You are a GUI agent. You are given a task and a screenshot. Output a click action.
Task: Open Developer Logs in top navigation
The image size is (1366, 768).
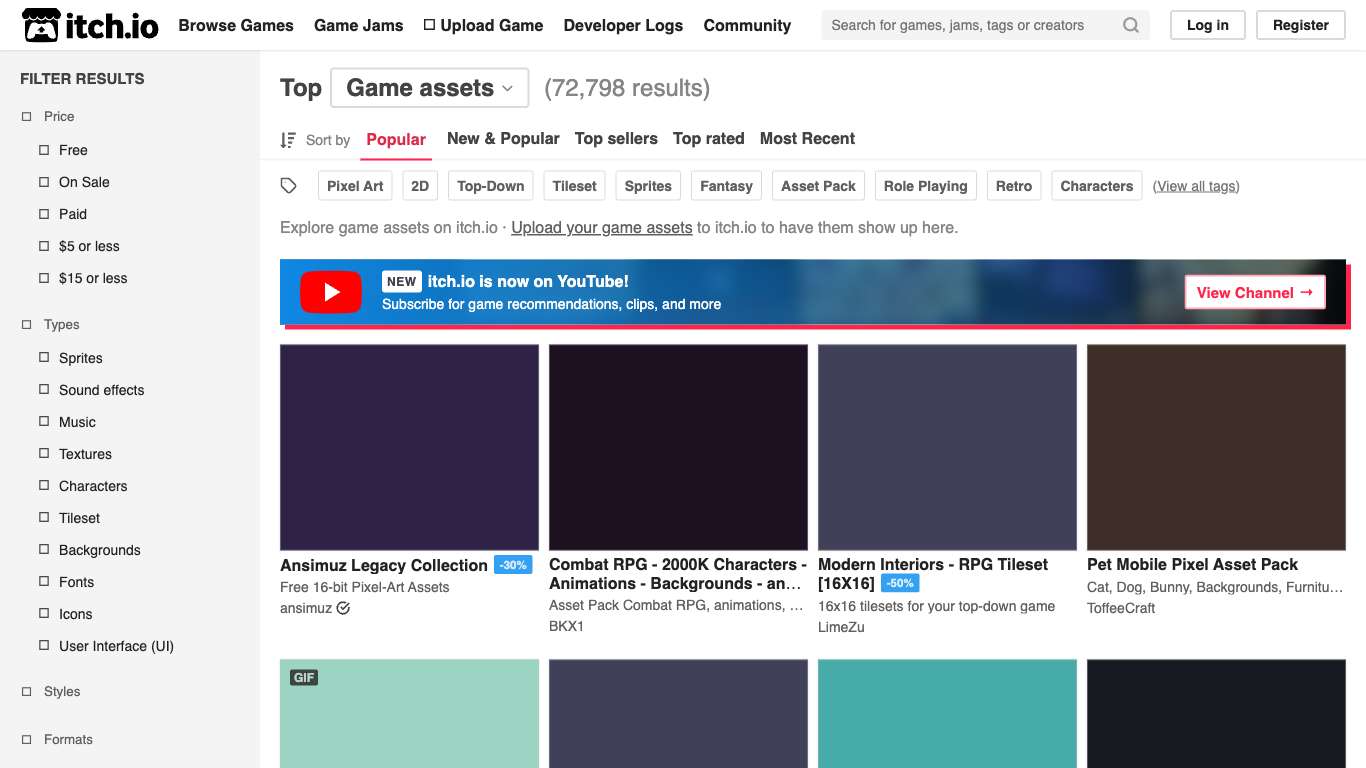point(623,25)
